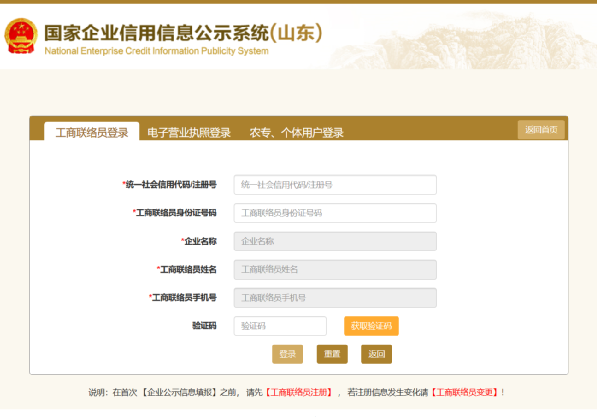Switch to the 电子营业执照登录 tab
Viewport: 598px width, 417px height.
click(x=189, y=133)
